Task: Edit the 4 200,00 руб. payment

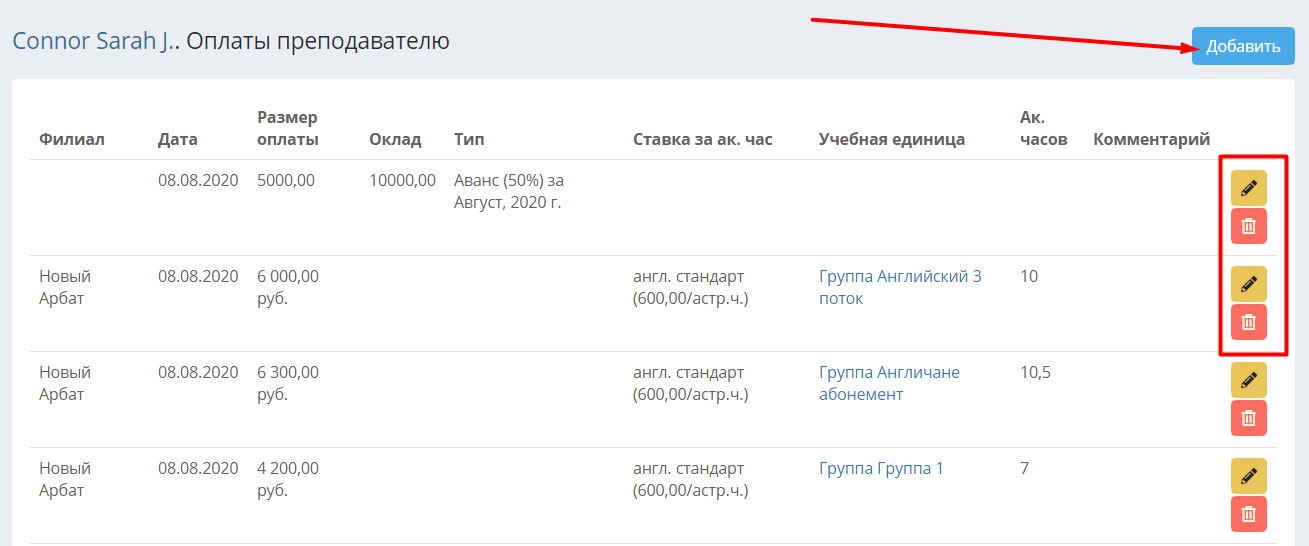Action: (1248, 476)
